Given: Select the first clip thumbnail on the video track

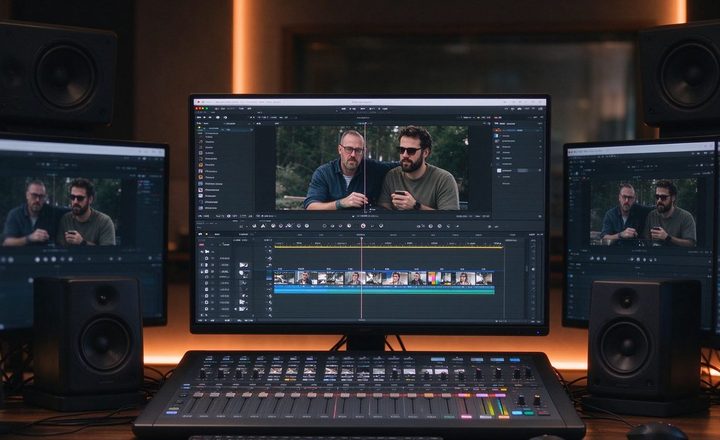Looking at the screenshot, I should pyautogui.click(x=284, y=278).
